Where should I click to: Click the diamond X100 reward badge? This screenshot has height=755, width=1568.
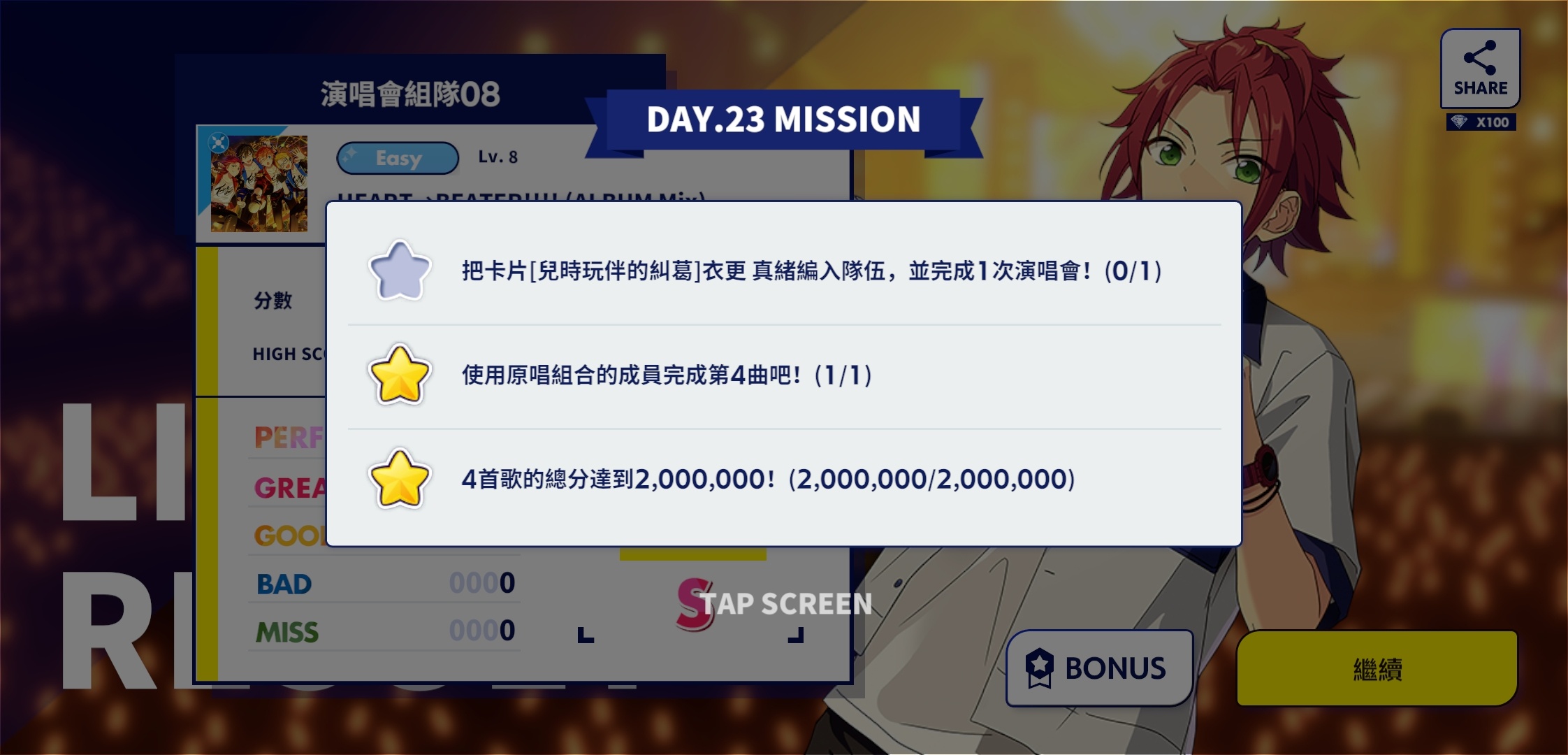[x=1481, y=122]
